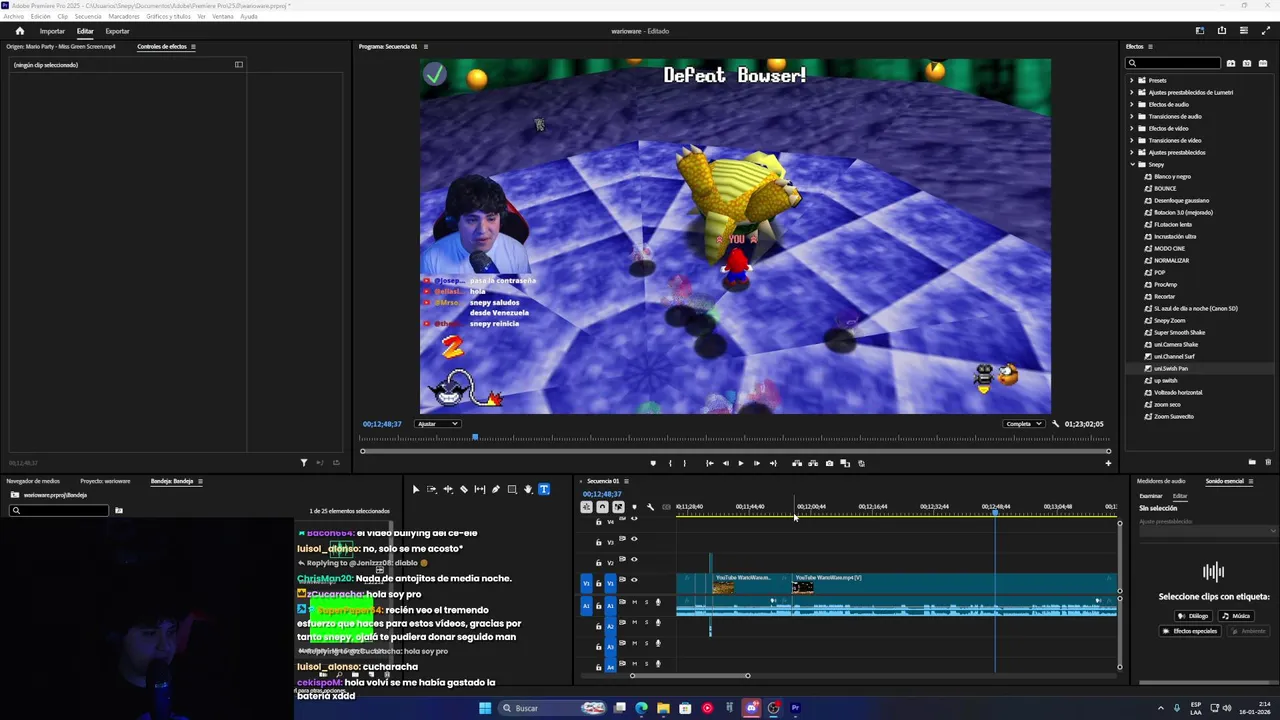Open Timeline display settings wrench
Viewport: 1280px width, 720px height.
(650, 507)
